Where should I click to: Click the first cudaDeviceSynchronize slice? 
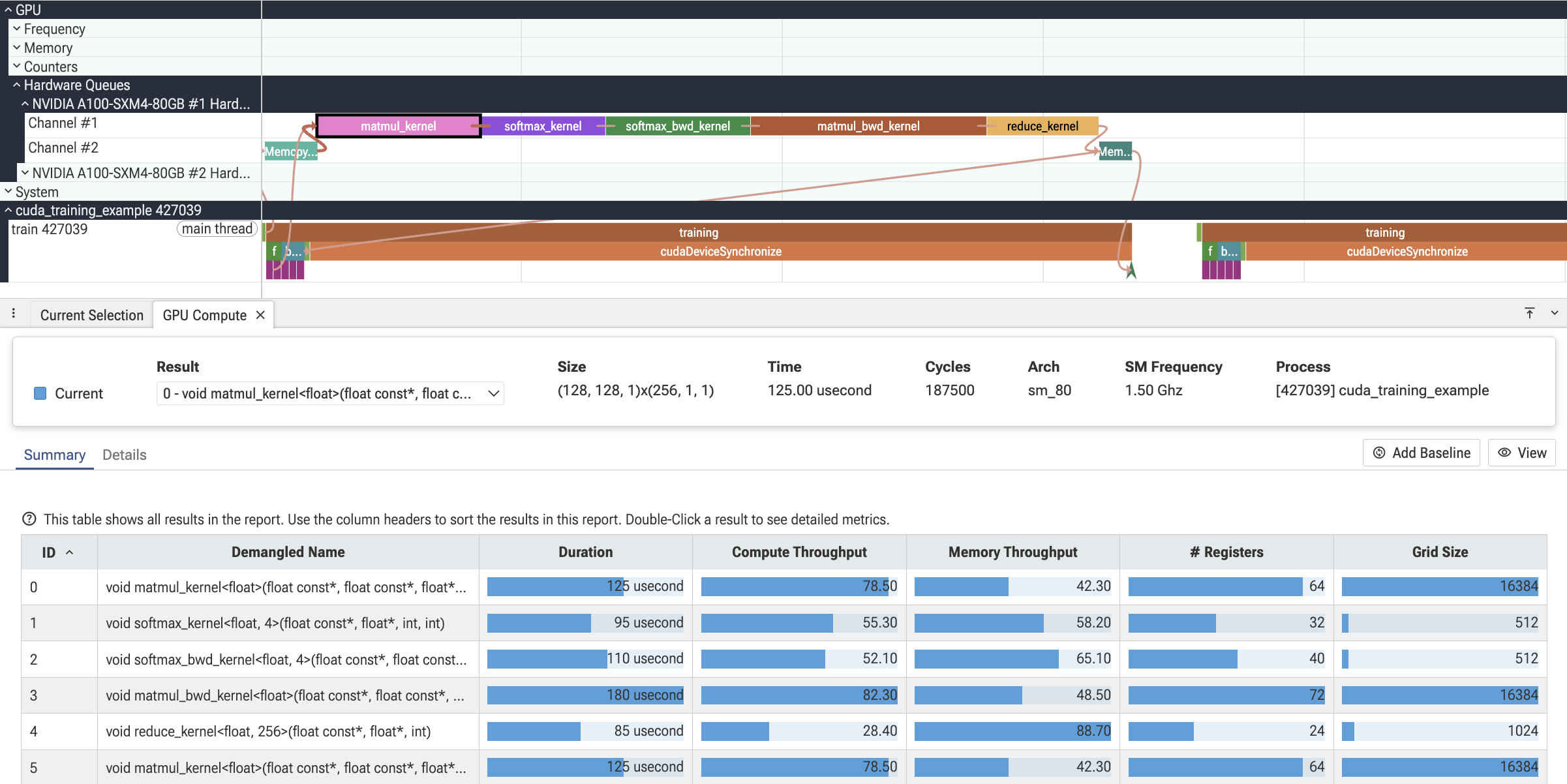tap(720, 251)
